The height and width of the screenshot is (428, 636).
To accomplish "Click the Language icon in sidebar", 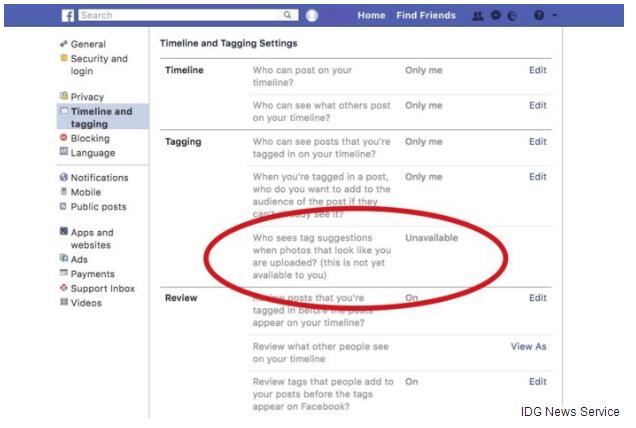I will (64, 151).
